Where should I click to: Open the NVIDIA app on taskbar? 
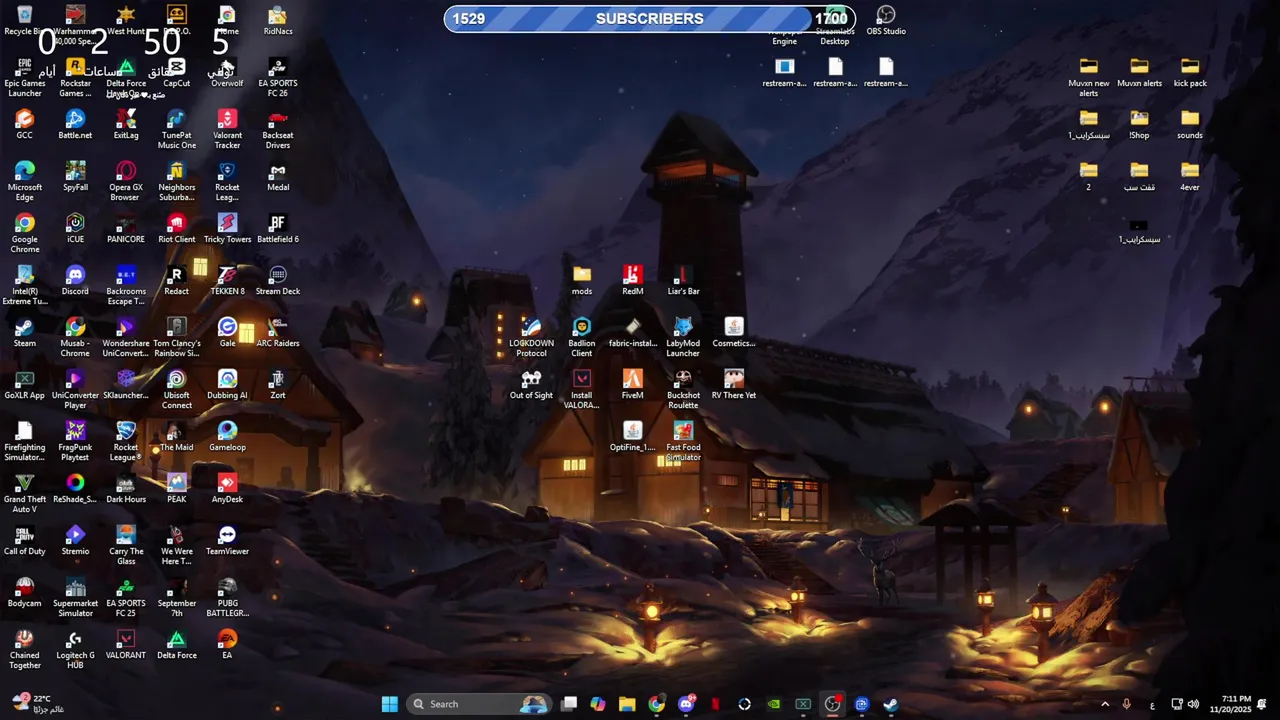click(x=774, y=704)
